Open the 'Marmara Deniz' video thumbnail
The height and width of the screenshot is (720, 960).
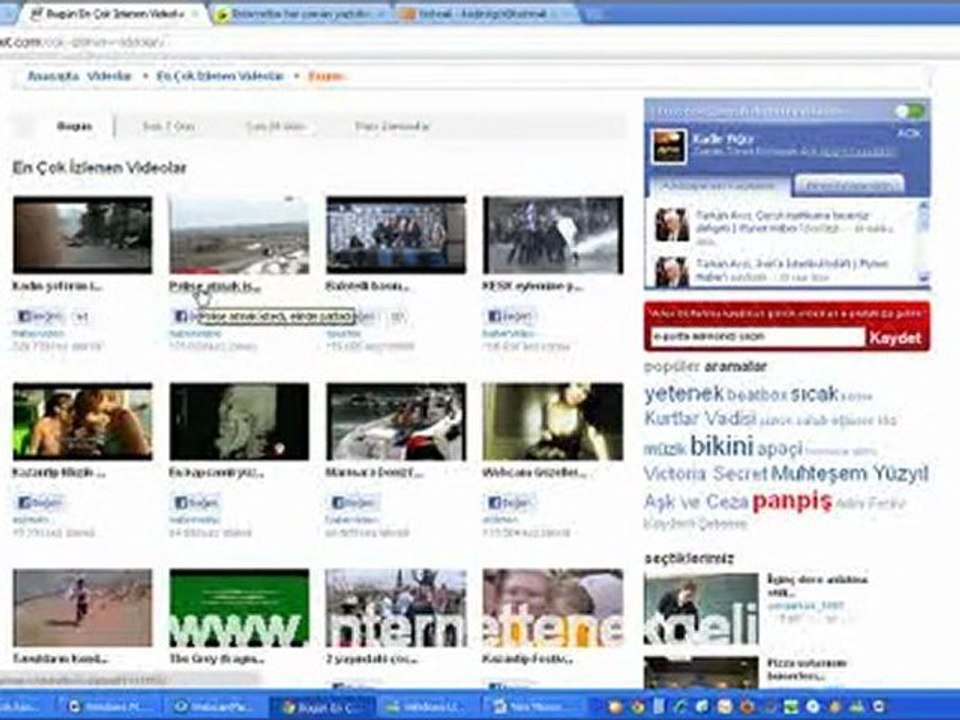396,421
